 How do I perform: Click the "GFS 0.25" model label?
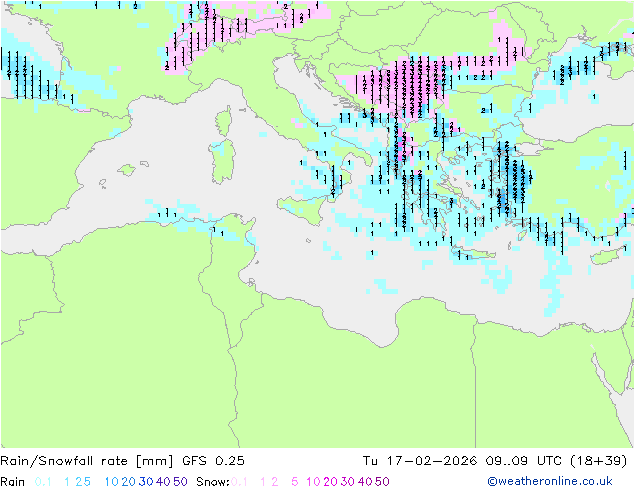point(213,461)
